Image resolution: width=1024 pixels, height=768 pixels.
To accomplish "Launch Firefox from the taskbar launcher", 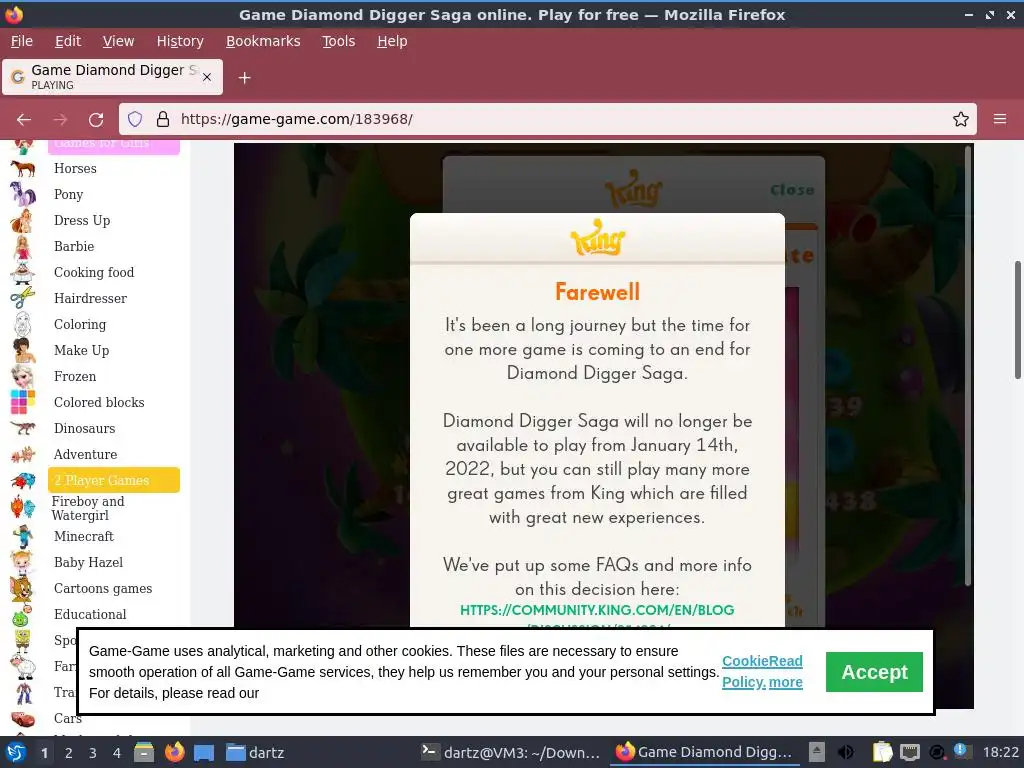I will [174, 752].
